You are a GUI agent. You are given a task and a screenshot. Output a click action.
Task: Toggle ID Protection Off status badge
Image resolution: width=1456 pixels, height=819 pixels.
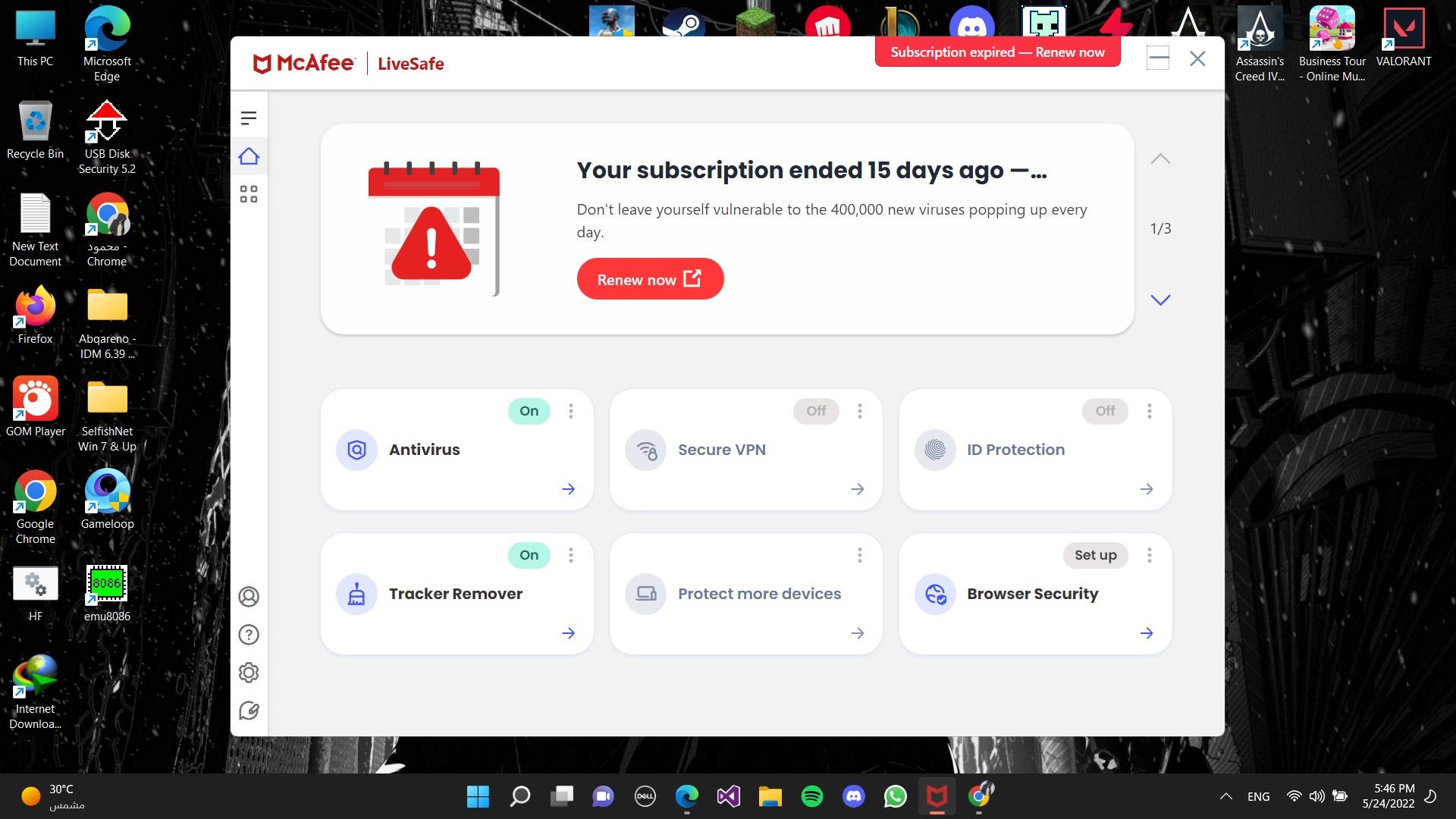[1105, 411]
